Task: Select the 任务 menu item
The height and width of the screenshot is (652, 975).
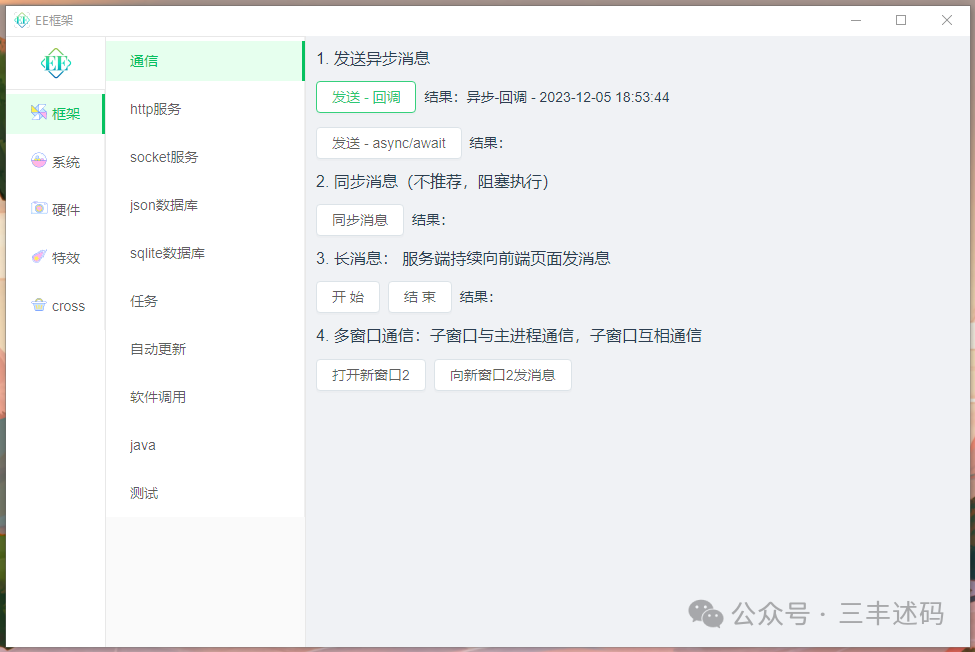Action: tap(205, 301)
